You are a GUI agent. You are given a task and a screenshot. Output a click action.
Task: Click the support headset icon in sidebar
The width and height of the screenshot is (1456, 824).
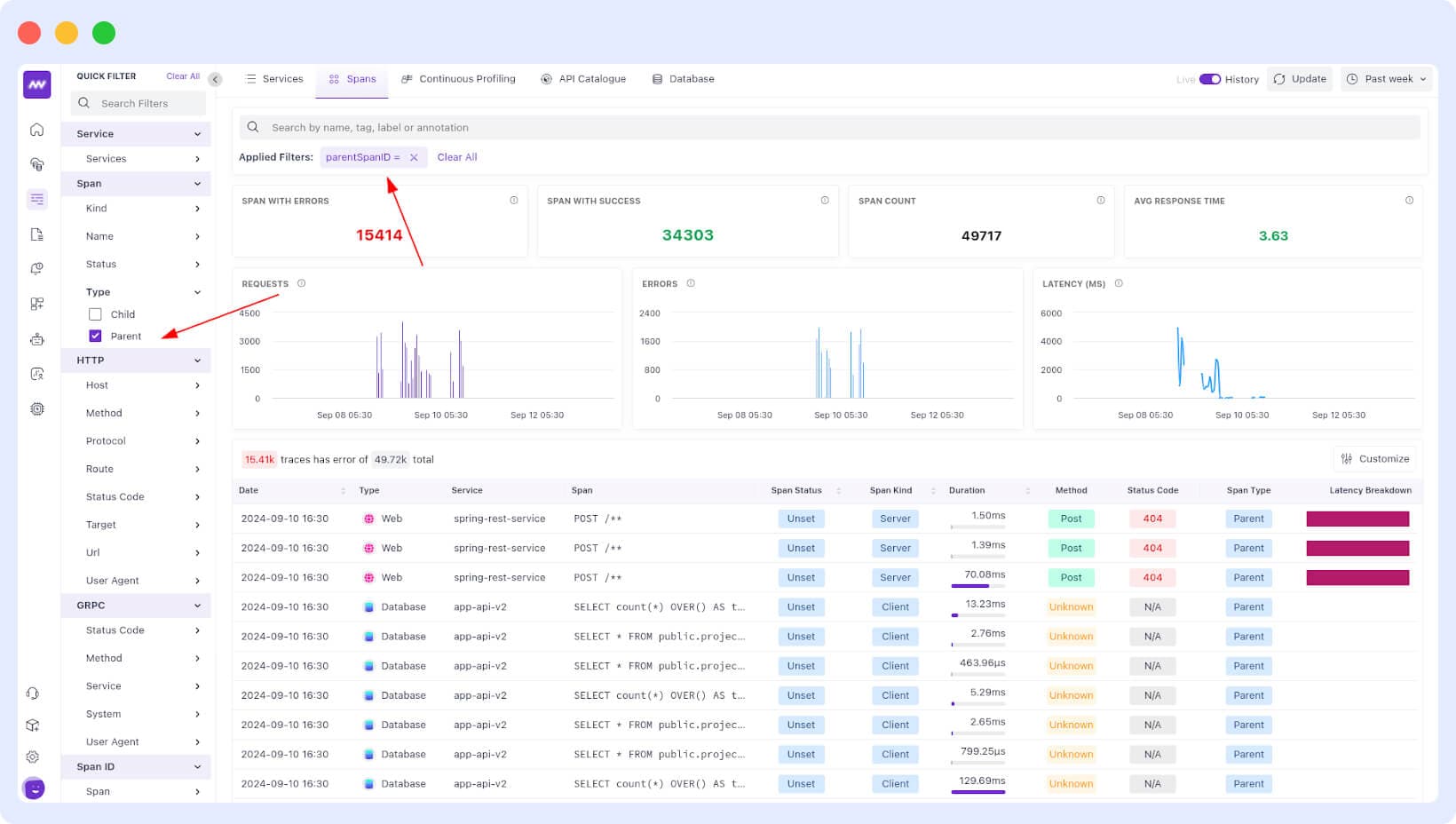(33, 693)
